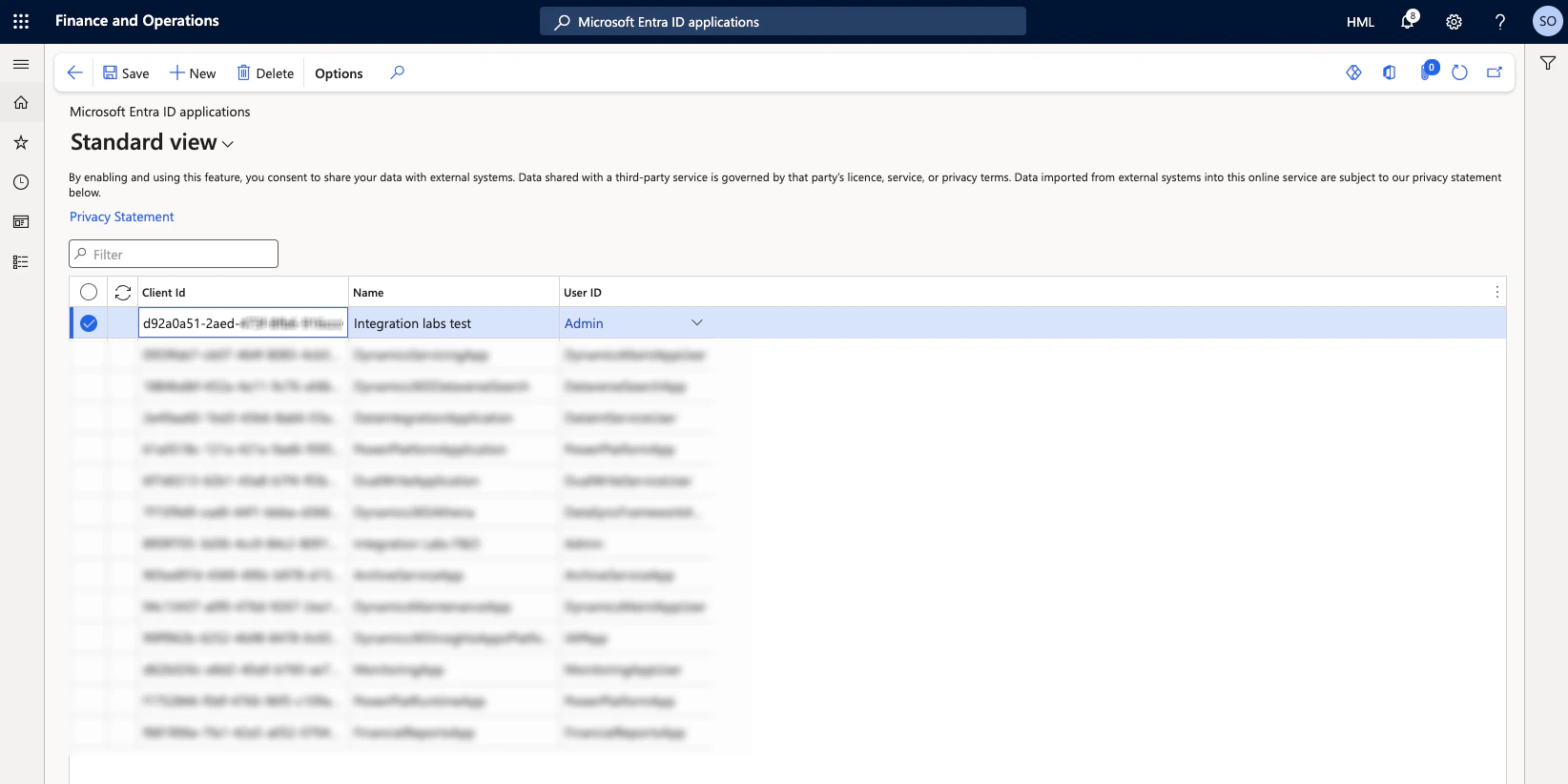Open grid options three-dot menu
Screen dimensions: 1568x784
1496,292
